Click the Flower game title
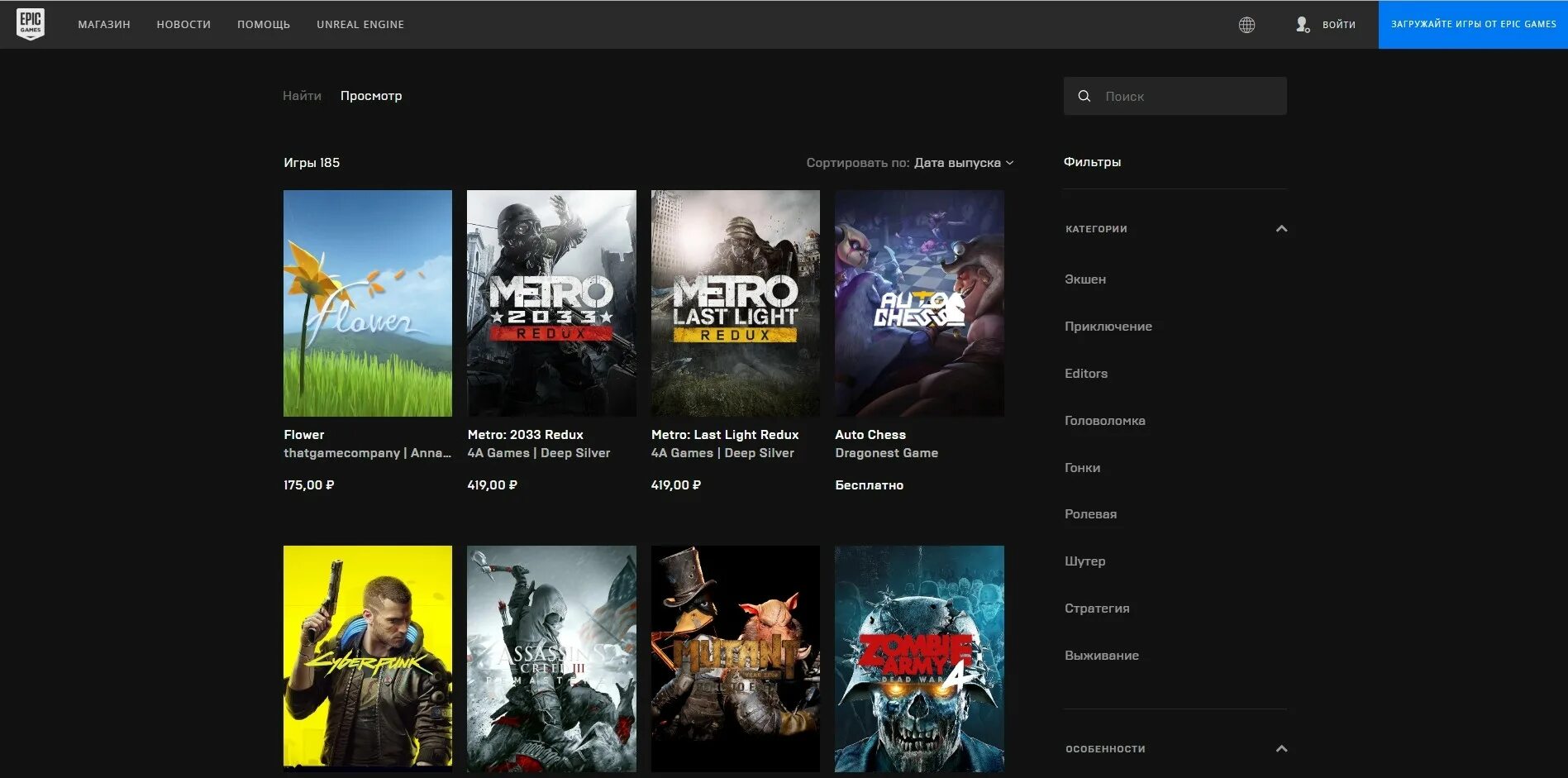Image resolution: width=1568 pixels, height=778 pixels. [x=304, y=435]
